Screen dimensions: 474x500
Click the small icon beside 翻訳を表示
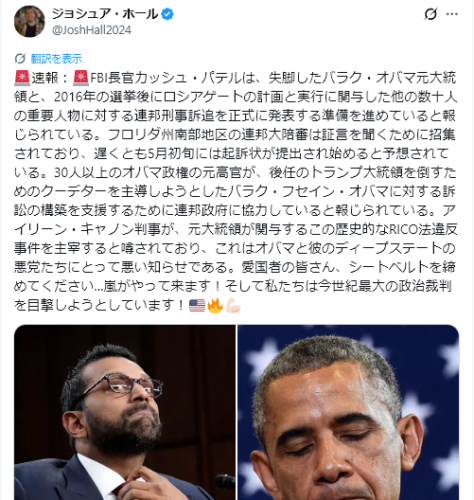tap(20, 59)
